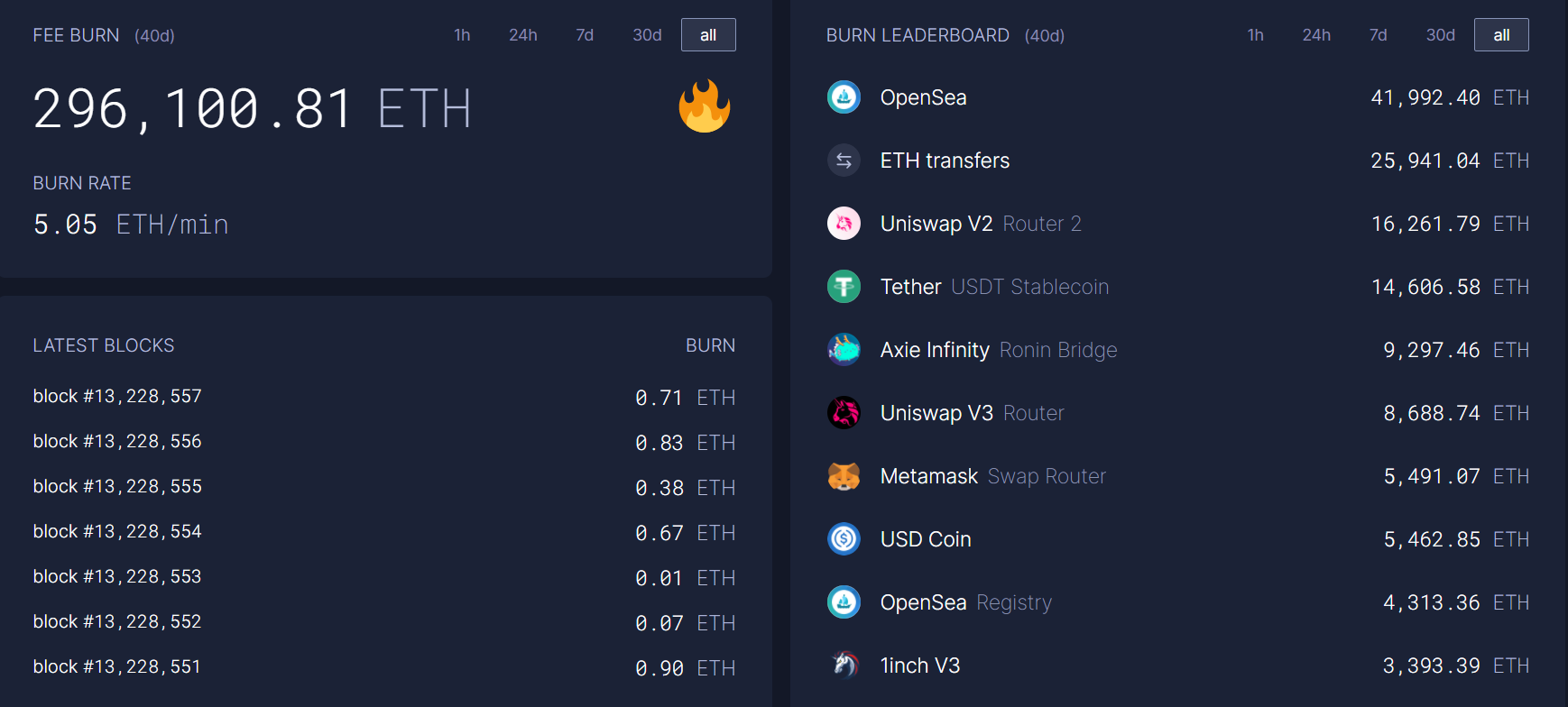The height and width of the screenshot is (707, 1568).
Task: Click the 5,462.85 ETH amount
Action: click(1456, 539)
